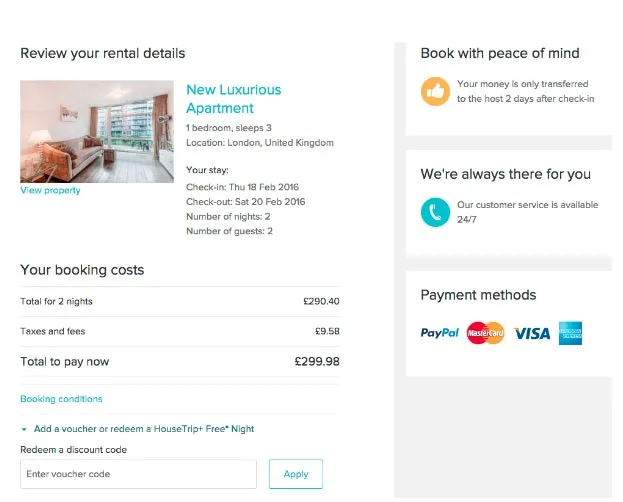Click the MasterCard payment logo
Viewport: 623px width, 502px height.
[x=486, y=333]
